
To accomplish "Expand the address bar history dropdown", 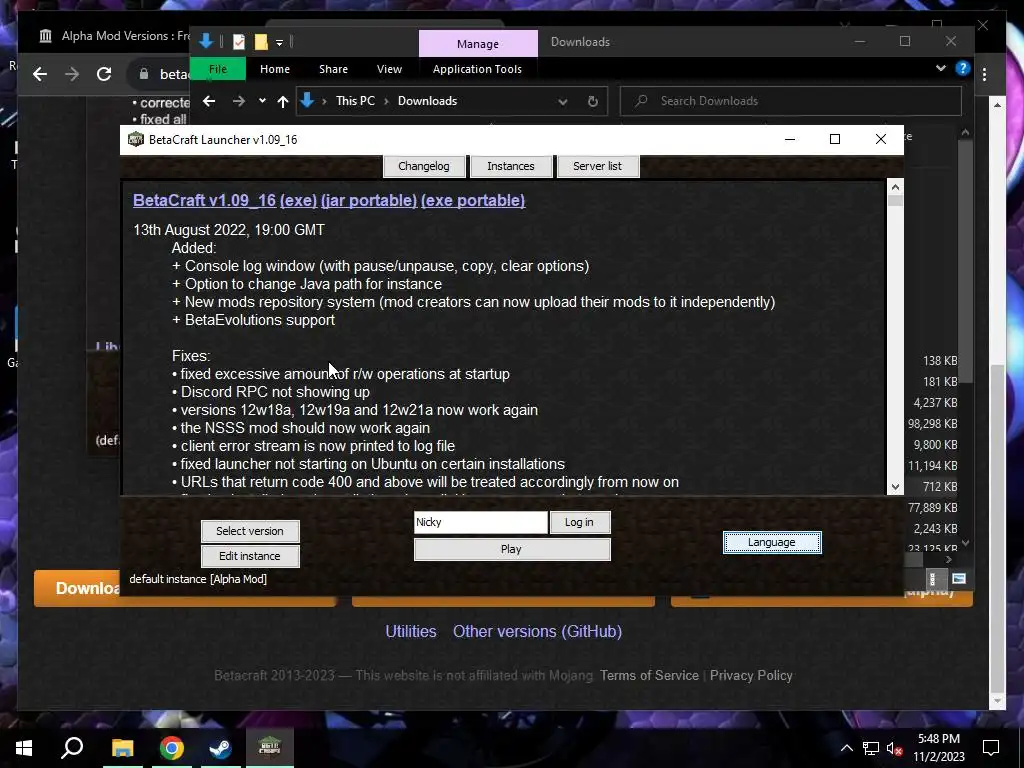I will (x=563, y=102).
